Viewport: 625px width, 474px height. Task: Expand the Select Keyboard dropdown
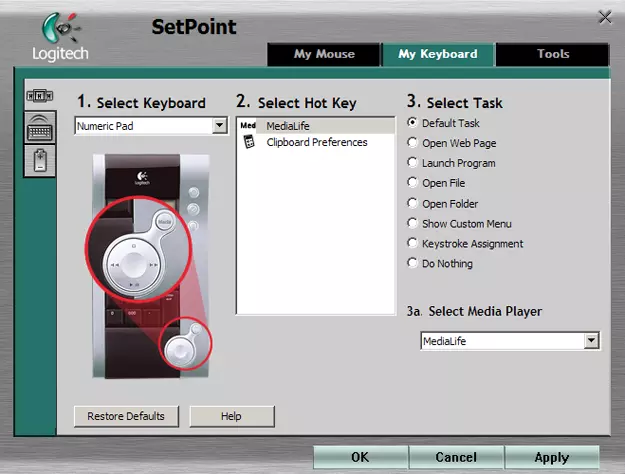click(x=220, y=126)
